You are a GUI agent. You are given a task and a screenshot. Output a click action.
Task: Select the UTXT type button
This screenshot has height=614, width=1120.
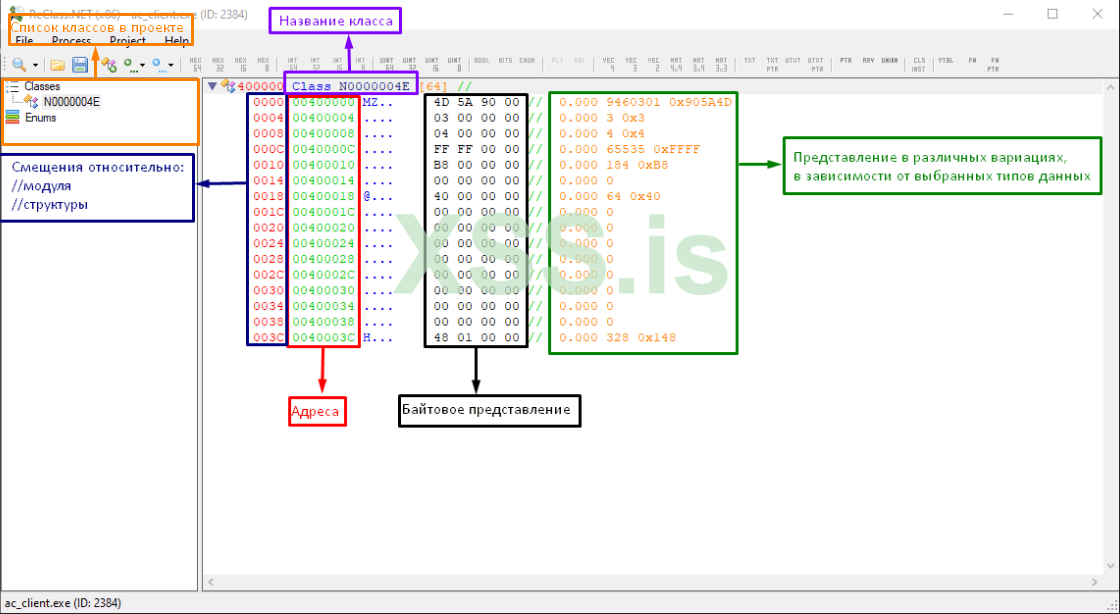pyautogui.click(x=793, y=61)
